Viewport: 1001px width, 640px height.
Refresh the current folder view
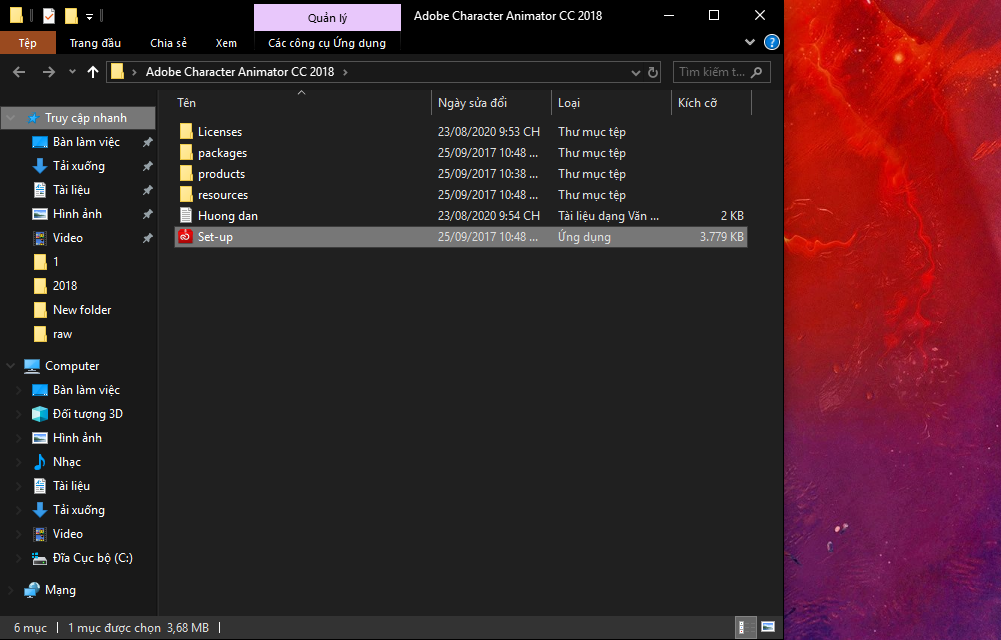[x=652, y=72]
